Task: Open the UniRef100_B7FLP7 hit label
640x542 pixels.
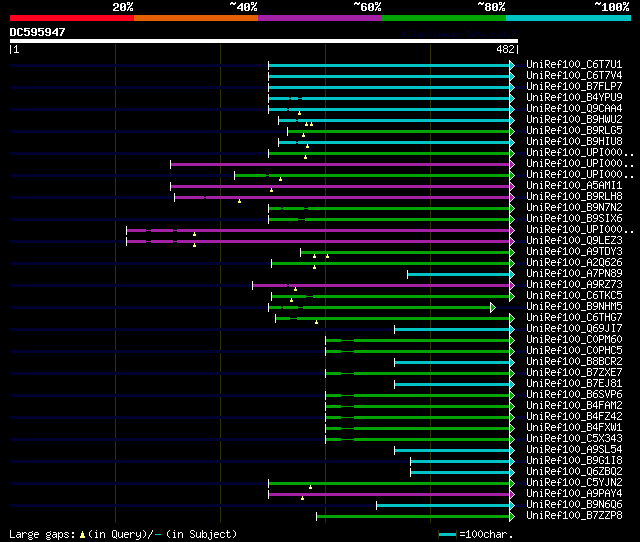Action: coord(574,87)
